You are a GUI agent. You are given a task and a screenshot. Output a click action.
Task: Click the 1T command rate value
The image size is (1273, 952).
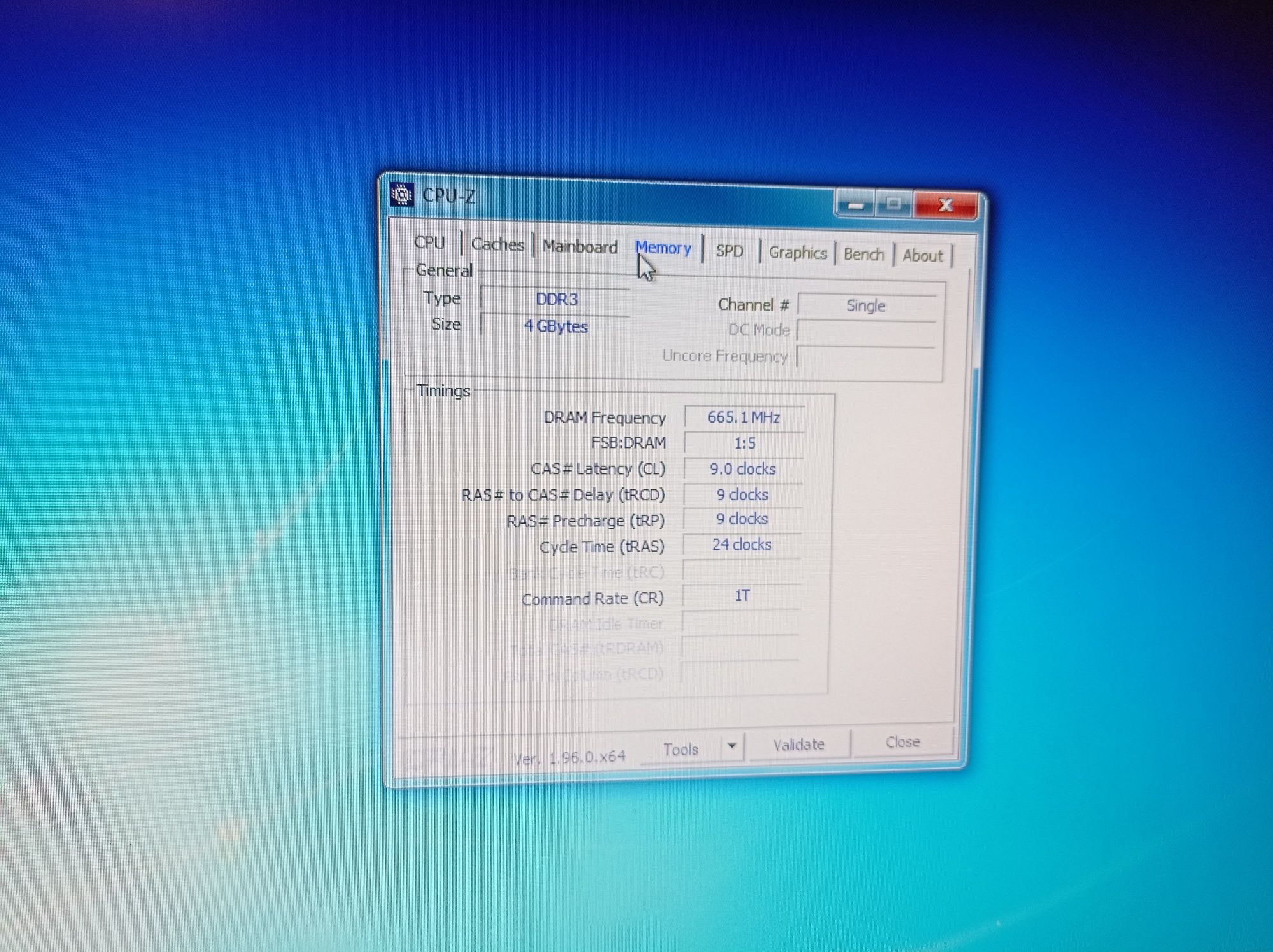coord(741,596)
